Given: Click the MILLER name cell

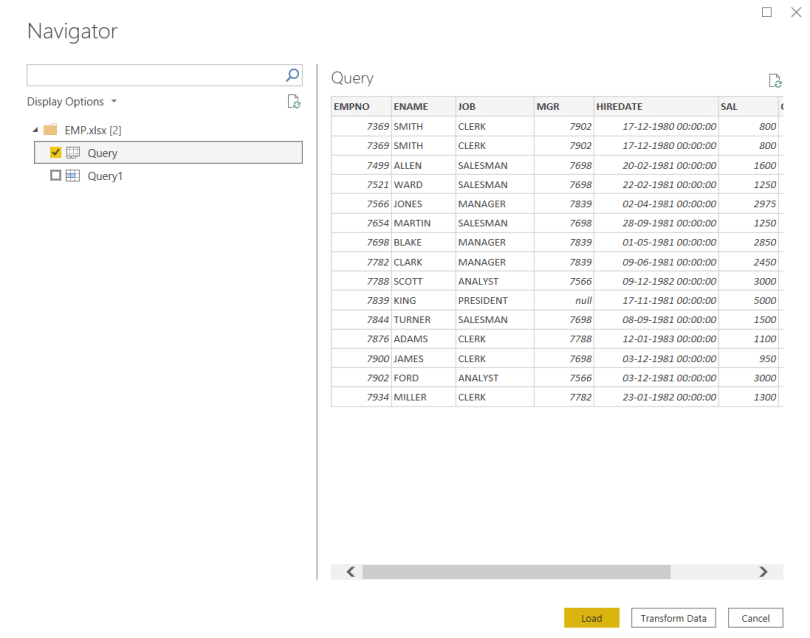Looking at the screenshot, I should pyautogui.click(x=423, y=397).
